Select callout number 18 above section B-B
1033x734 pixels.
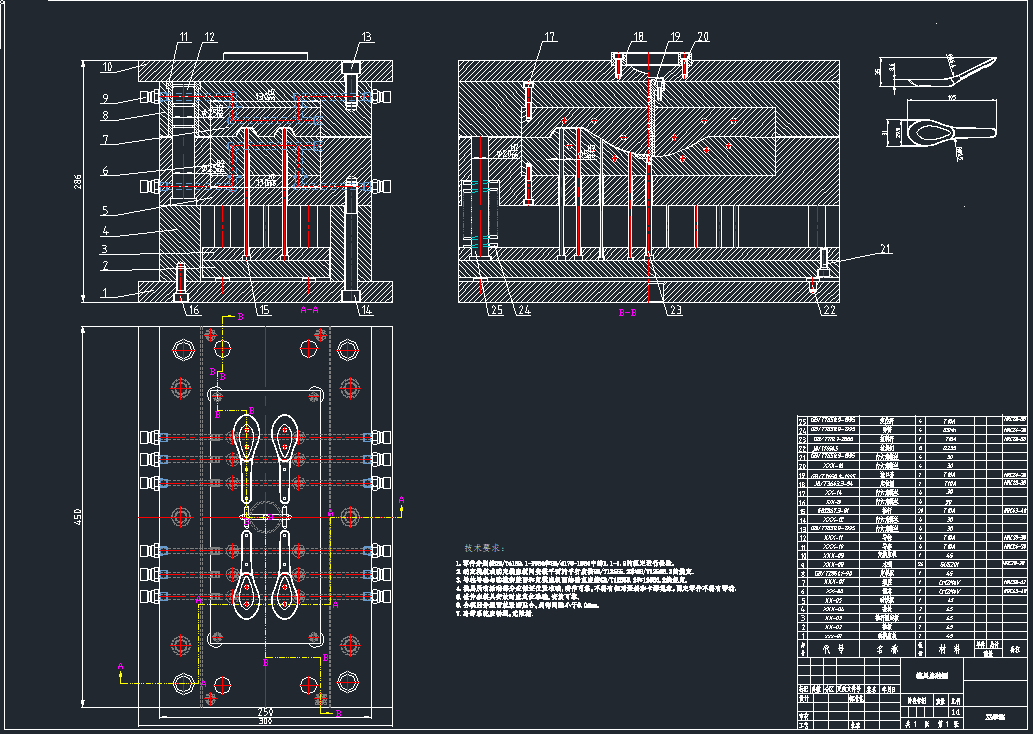tap(638, 37)
